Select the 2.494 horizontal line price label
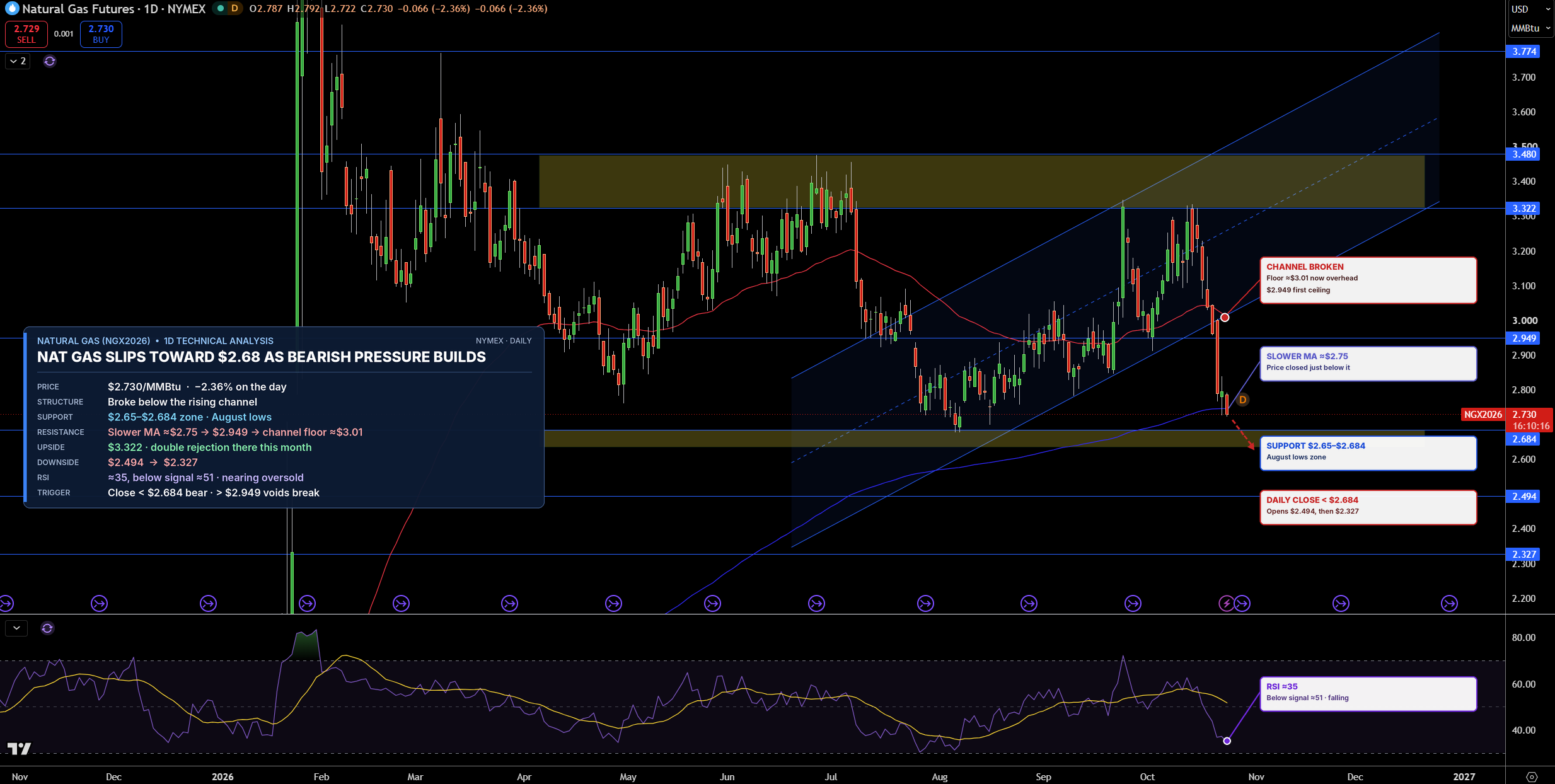Screen dimensions: 1555x784 click(1523, 497)
